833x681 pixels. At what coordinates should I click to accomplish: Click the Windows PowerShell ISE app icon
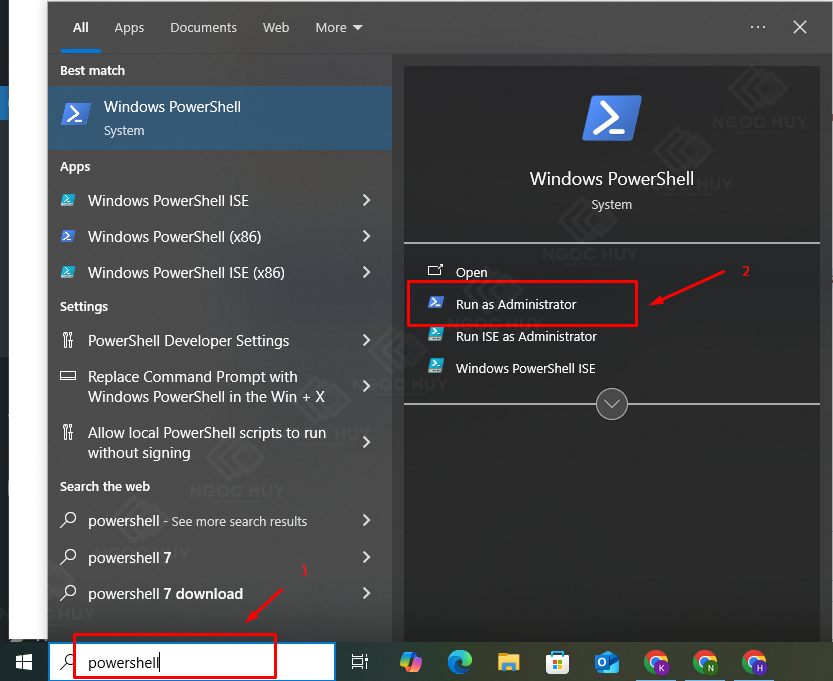point(67,200)
